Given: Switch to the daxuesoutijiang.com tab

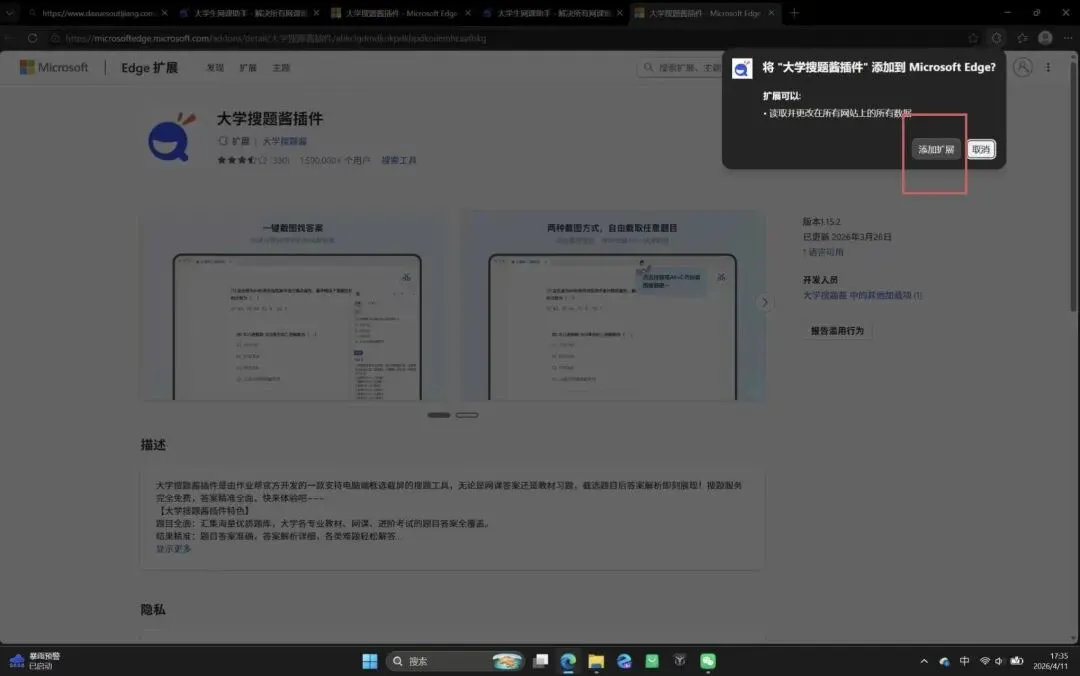Looking at the screenshot, I should point(96,12).
